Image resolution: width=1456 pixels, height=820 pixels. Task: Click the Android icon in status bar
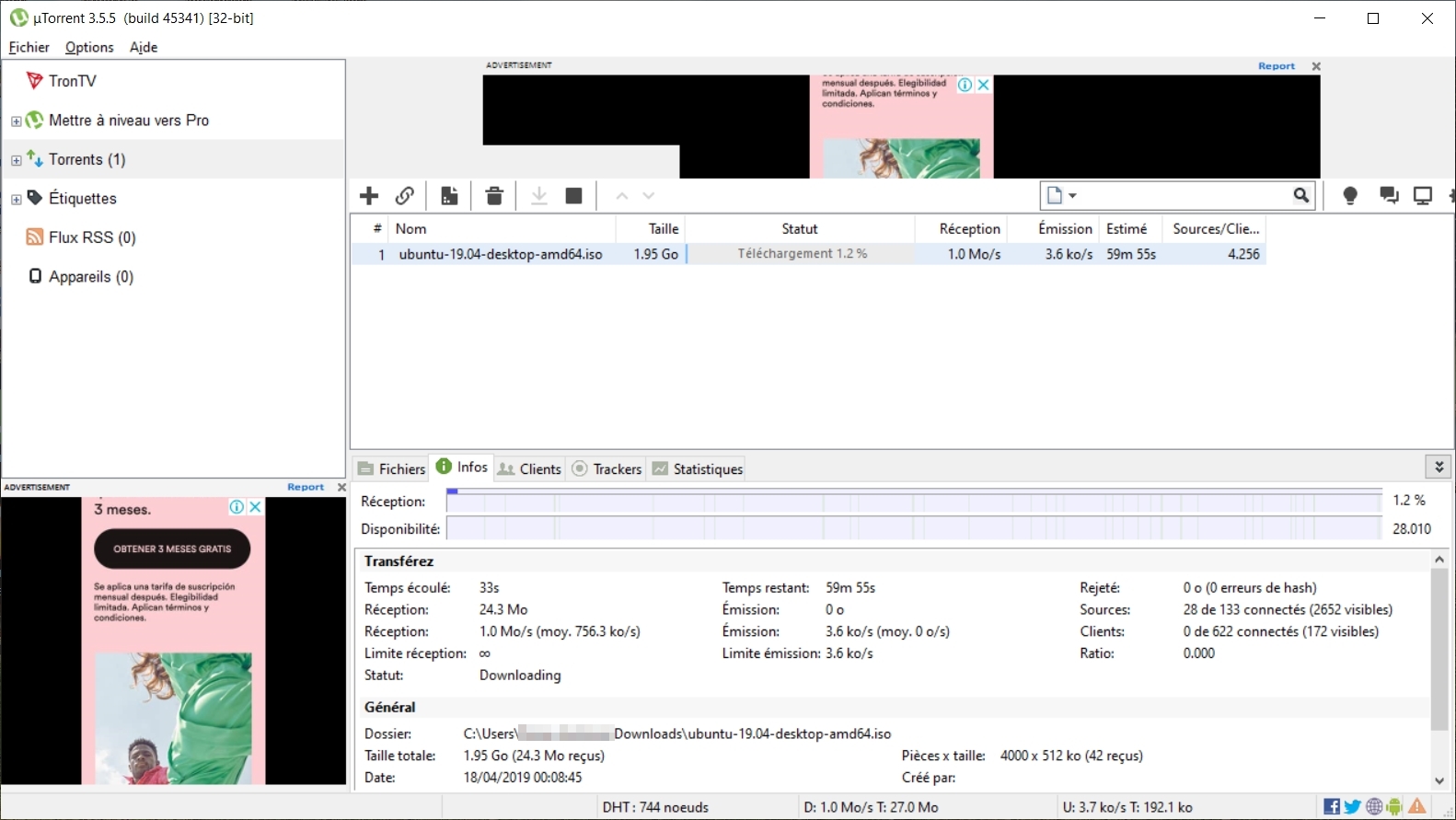pos(1394,807)
